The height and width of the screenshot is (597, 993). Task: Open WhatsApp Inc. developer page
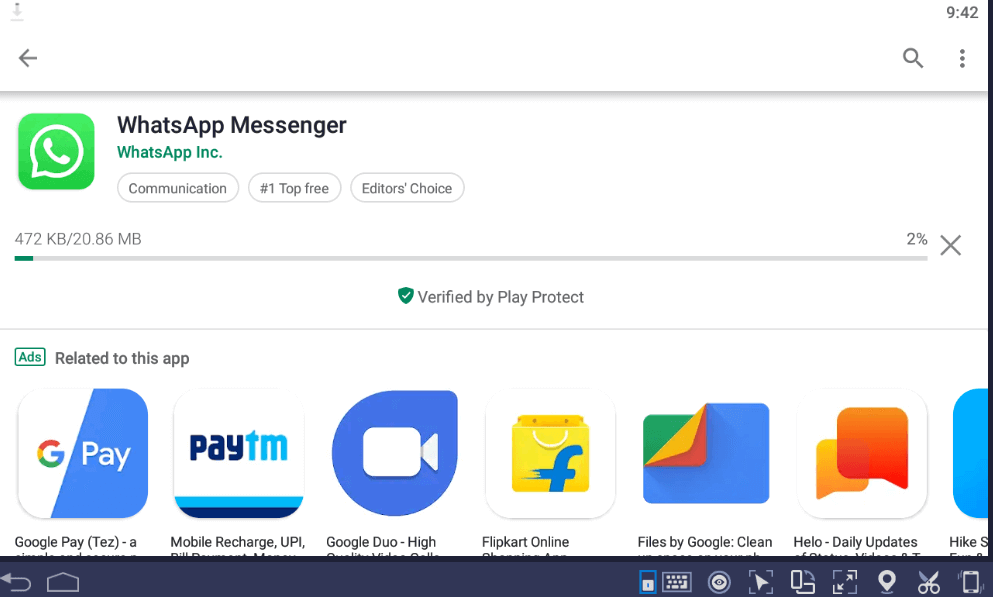(x=170, y=153)
